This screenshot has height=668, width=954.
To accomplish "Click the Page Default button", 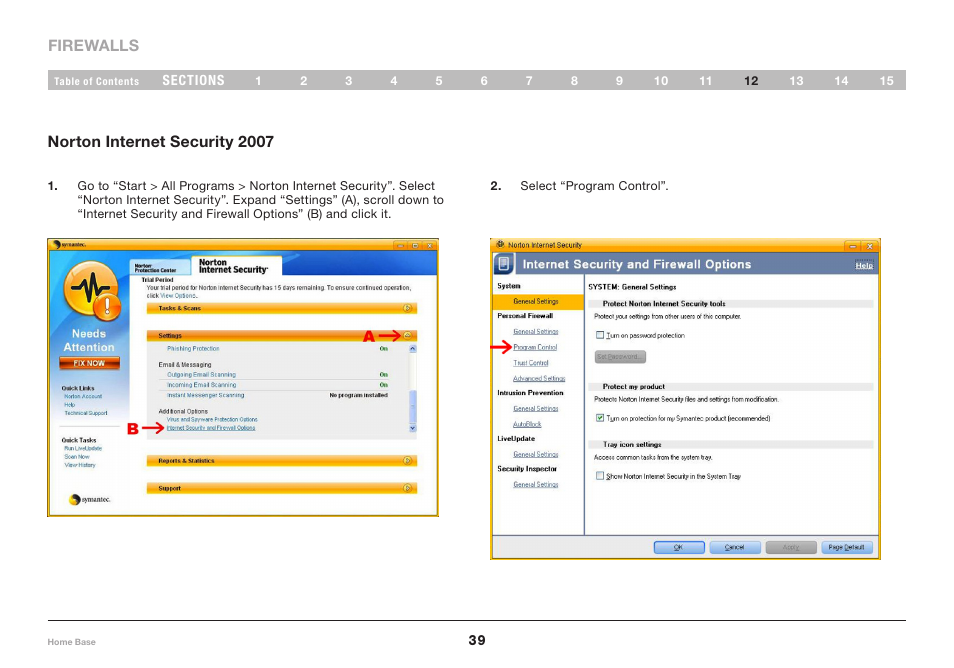I will pyautogui.click(x=847, y=548).
